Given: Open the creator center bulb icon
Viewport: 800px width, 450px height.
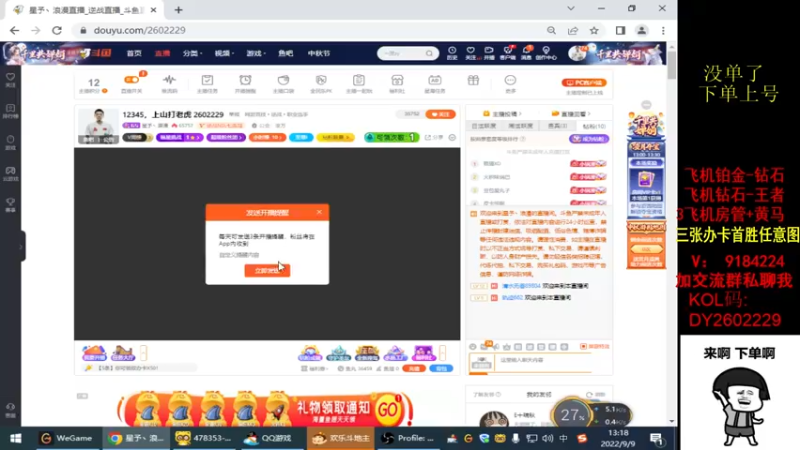Looking at the screenshot, I should click(546, 51).
